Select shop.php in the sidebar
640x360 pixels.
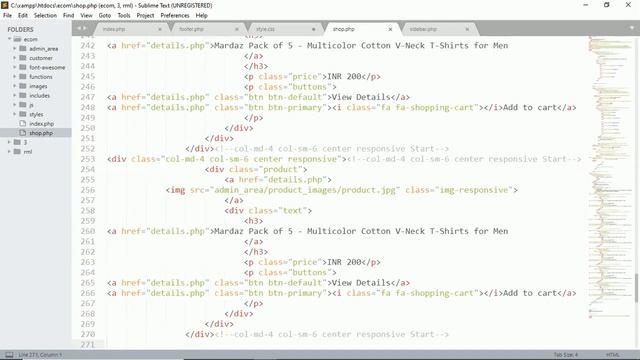coord(36,133)
